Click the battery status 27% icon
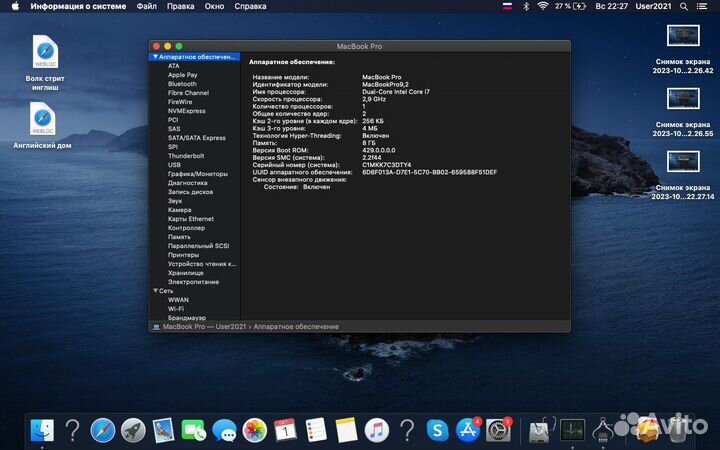Screen dimensions: 720x450 (570, 6)
